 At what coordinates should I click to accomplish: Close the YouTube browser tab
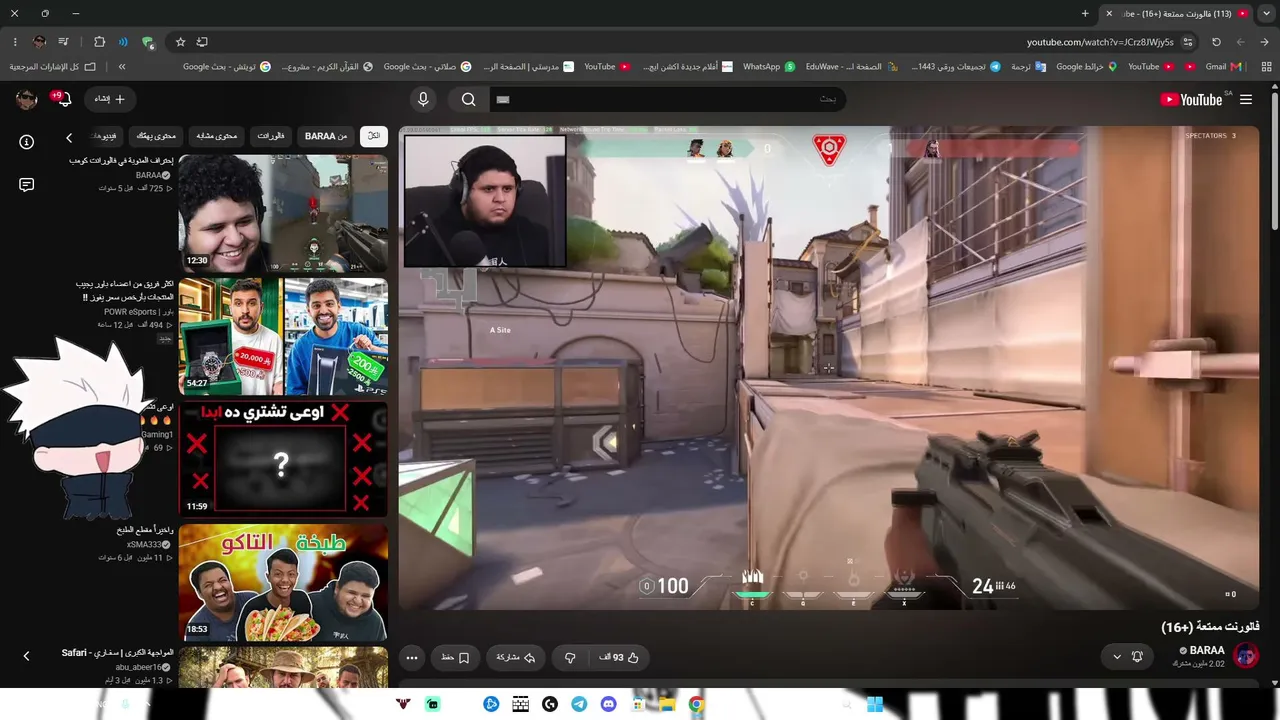[1108, 13]
